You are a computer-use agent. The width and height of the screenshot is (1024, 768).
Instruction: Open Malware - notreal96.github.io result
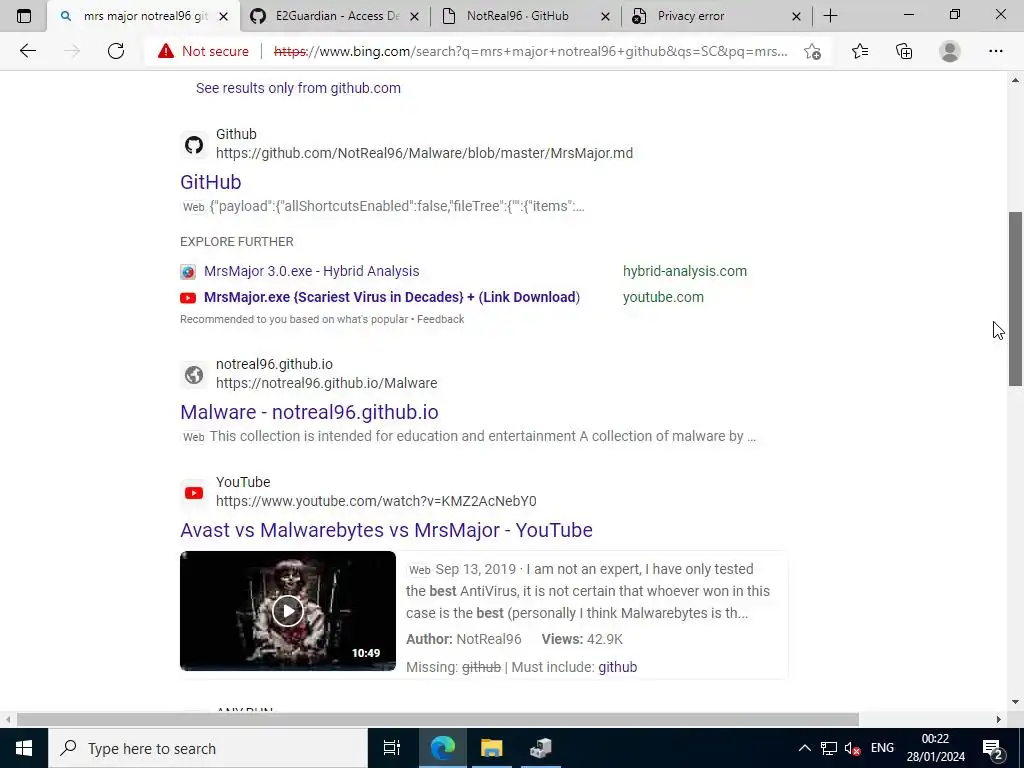click(309, 412)
